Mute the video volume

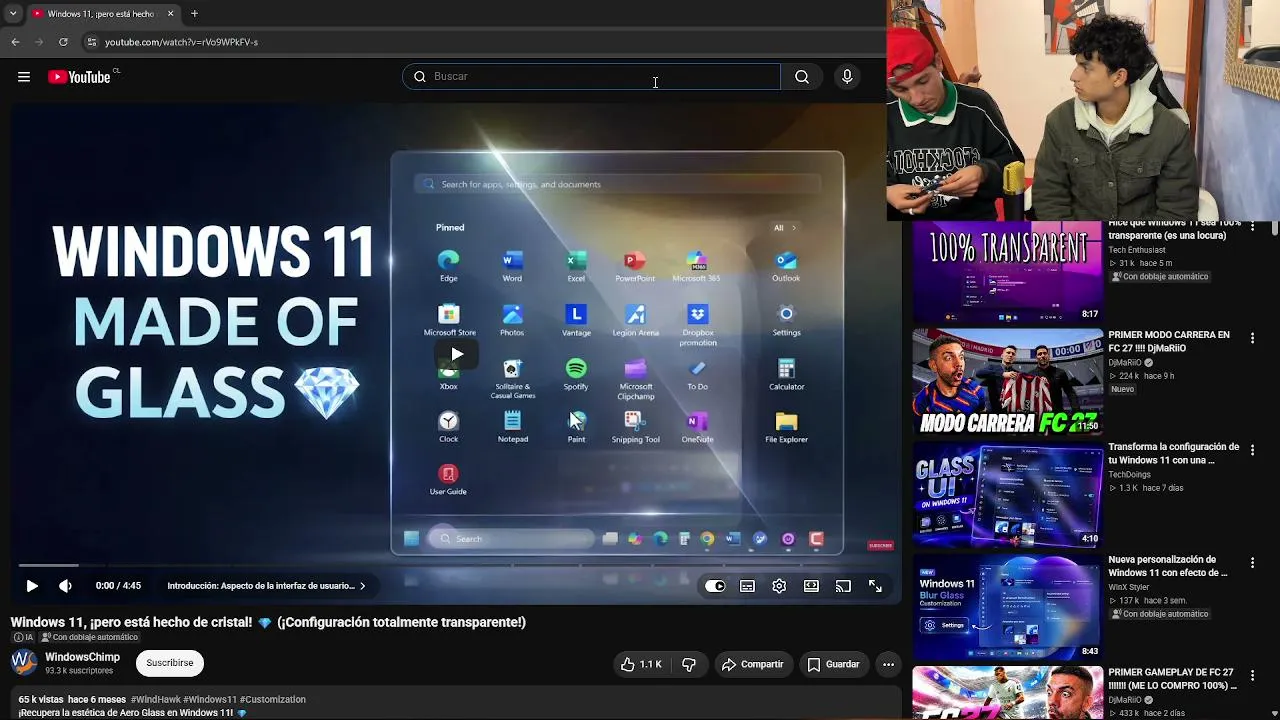coord(65,586)
